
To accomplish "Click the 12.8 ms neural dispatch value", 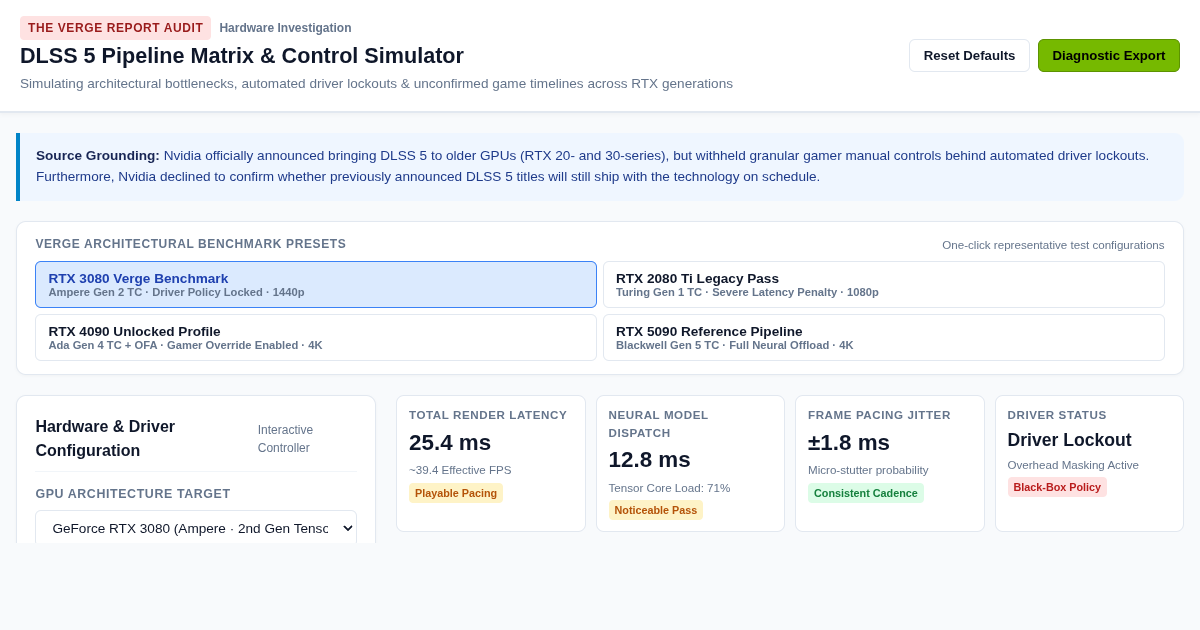I will [650, 460].
